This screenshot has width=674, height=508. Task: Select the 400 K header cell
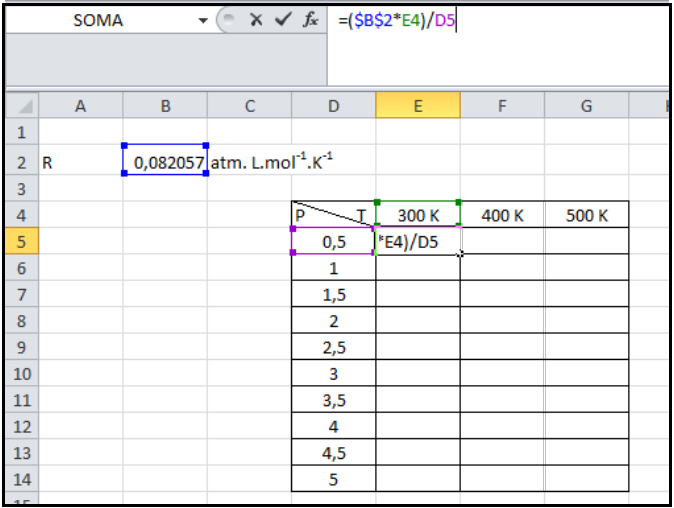[x=502, y=214]
